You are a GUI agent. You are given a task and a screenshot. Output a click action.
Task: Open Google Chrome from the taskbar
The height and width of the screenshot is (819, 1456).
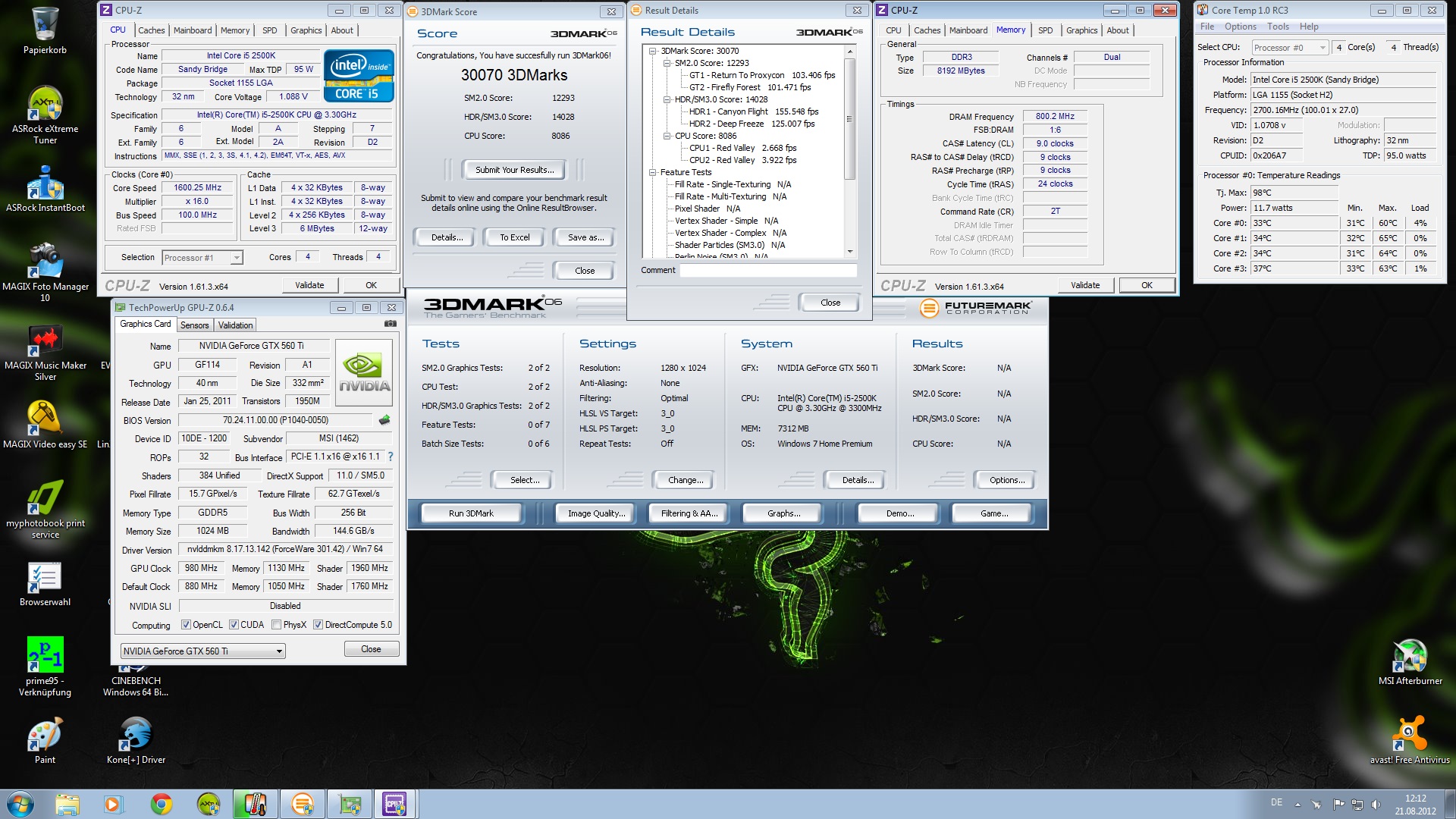(161, 804)
